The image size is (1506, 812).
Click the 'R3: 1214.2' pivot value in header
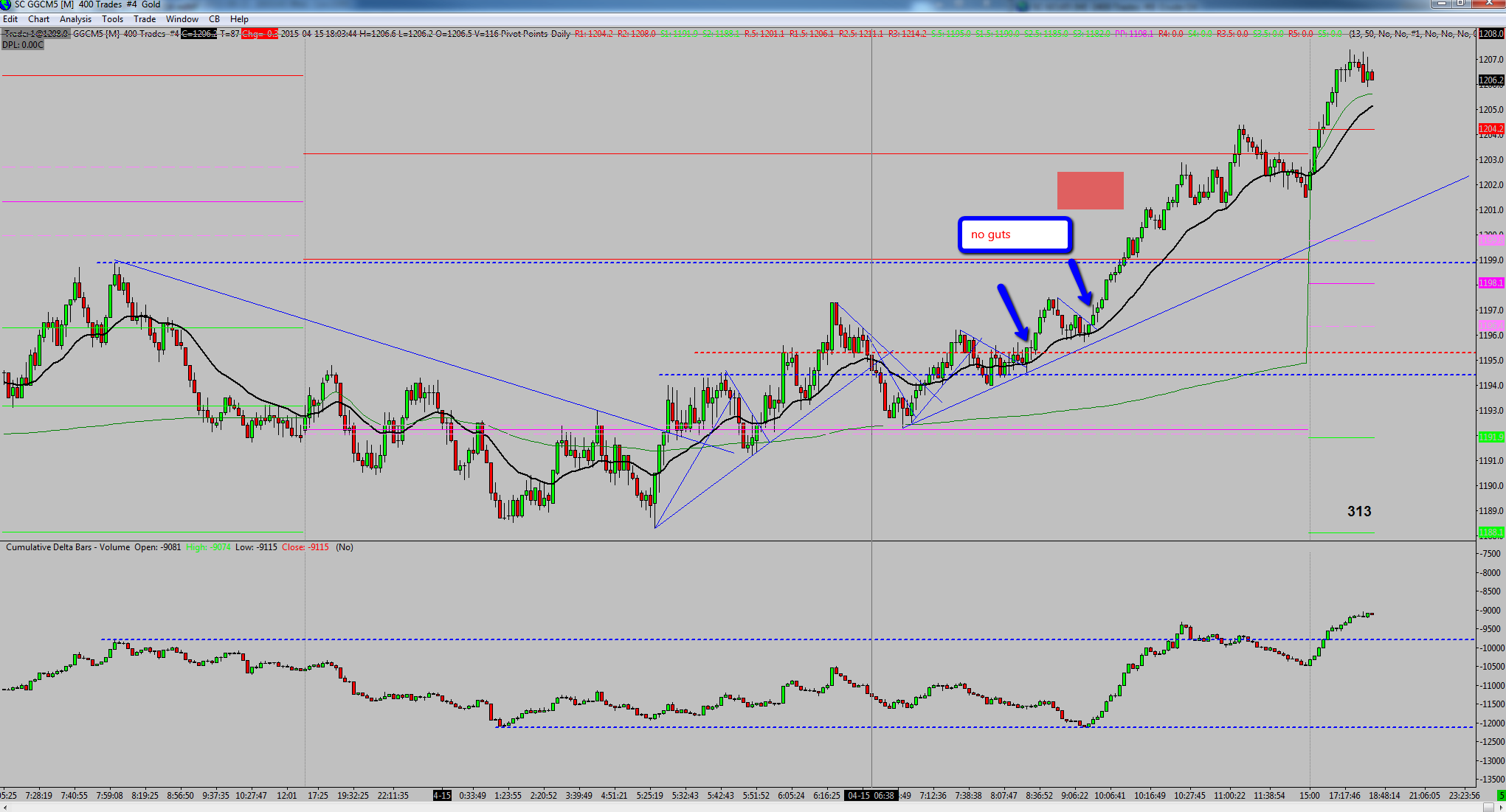coord(908,34)
